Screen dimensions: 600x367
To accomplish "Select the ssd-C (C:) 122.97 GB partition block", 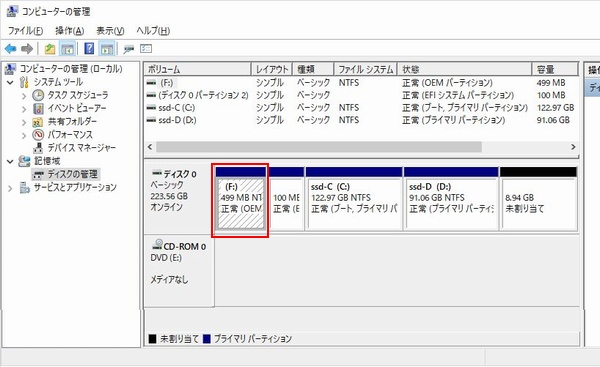I will point(354,199).
